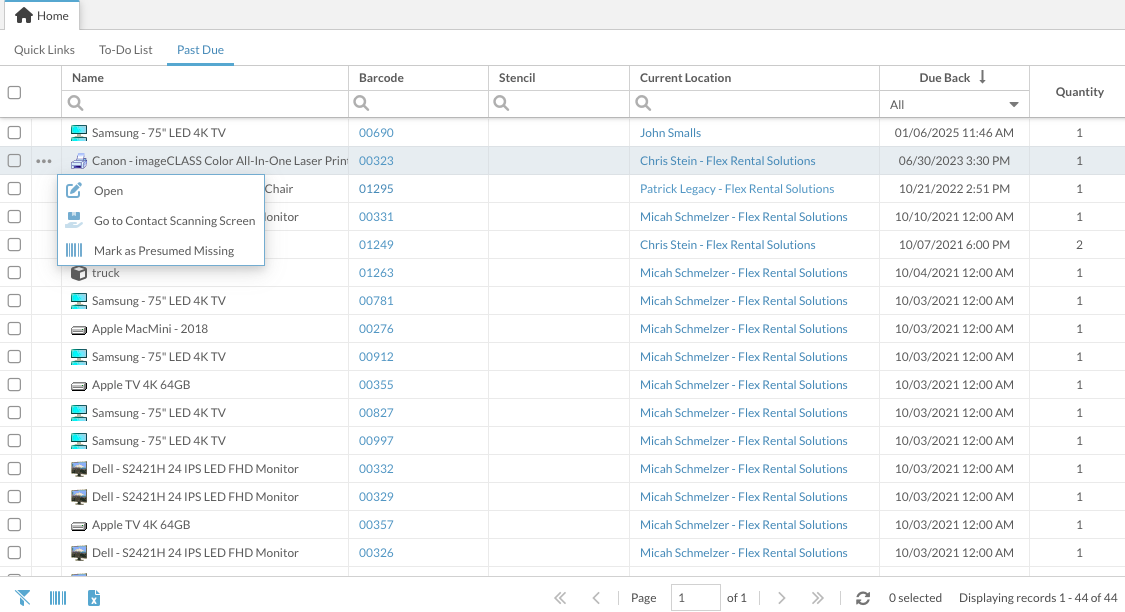The width and height of the screenshot is (1125, 612).
Task: Click the page number input field
Action: click(x=695, y=598)
